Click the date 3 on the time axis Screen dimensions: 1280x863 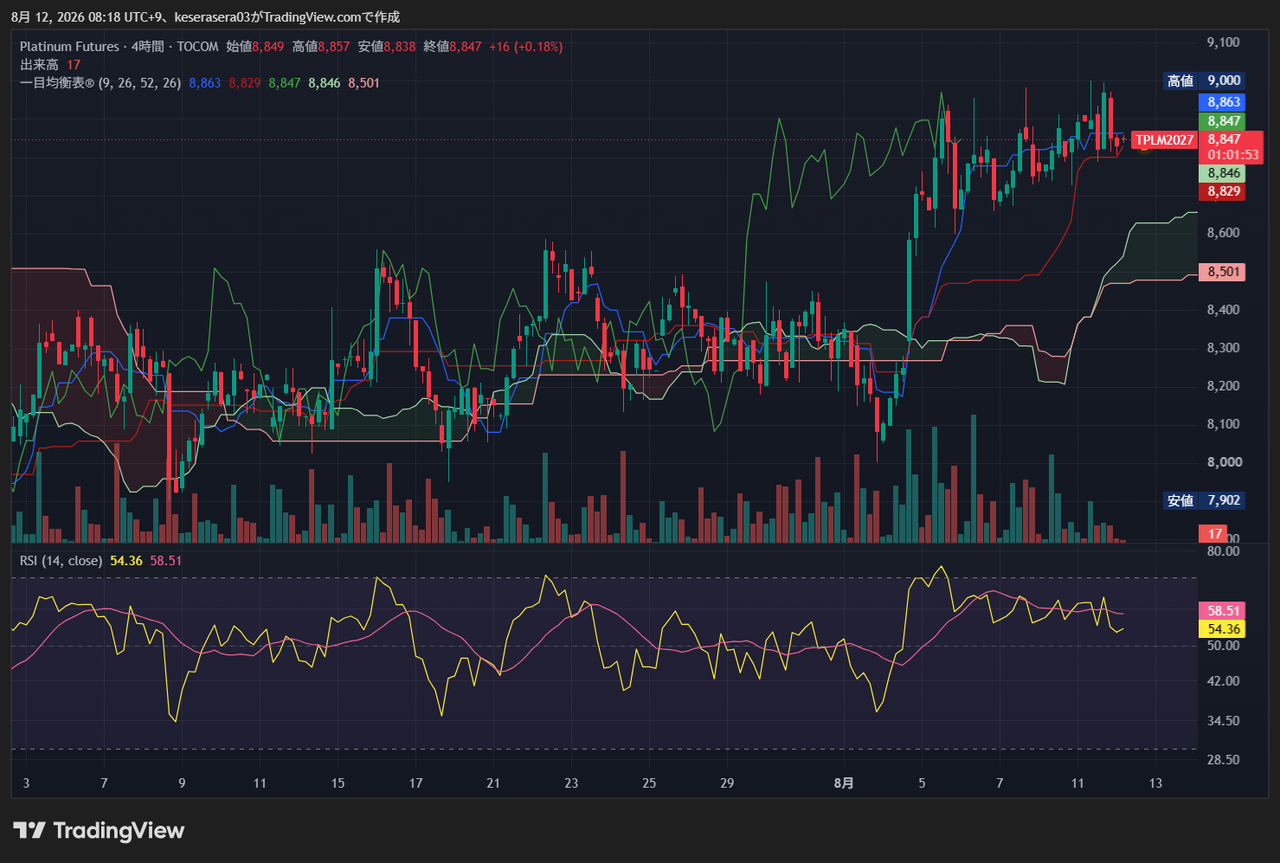[26, 783]
